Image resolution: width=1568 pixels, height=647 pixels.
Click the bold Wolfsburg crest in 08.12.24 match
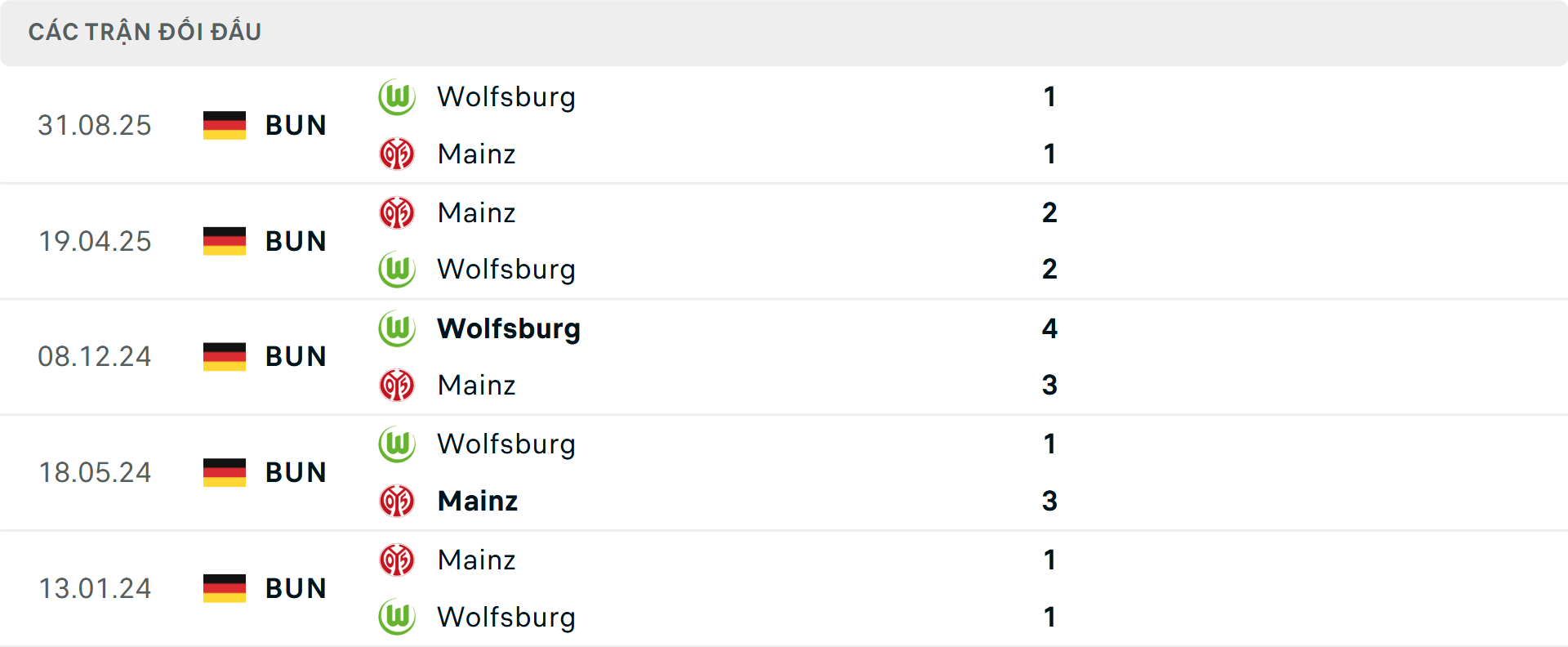(398, 328)
